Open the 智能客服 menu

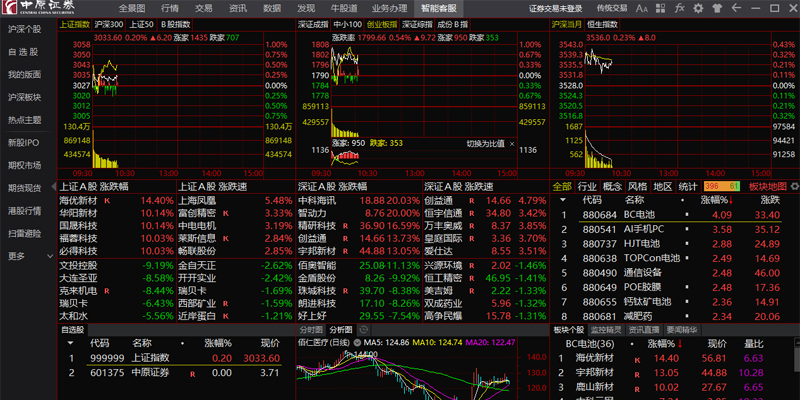[x=439, y=8]
